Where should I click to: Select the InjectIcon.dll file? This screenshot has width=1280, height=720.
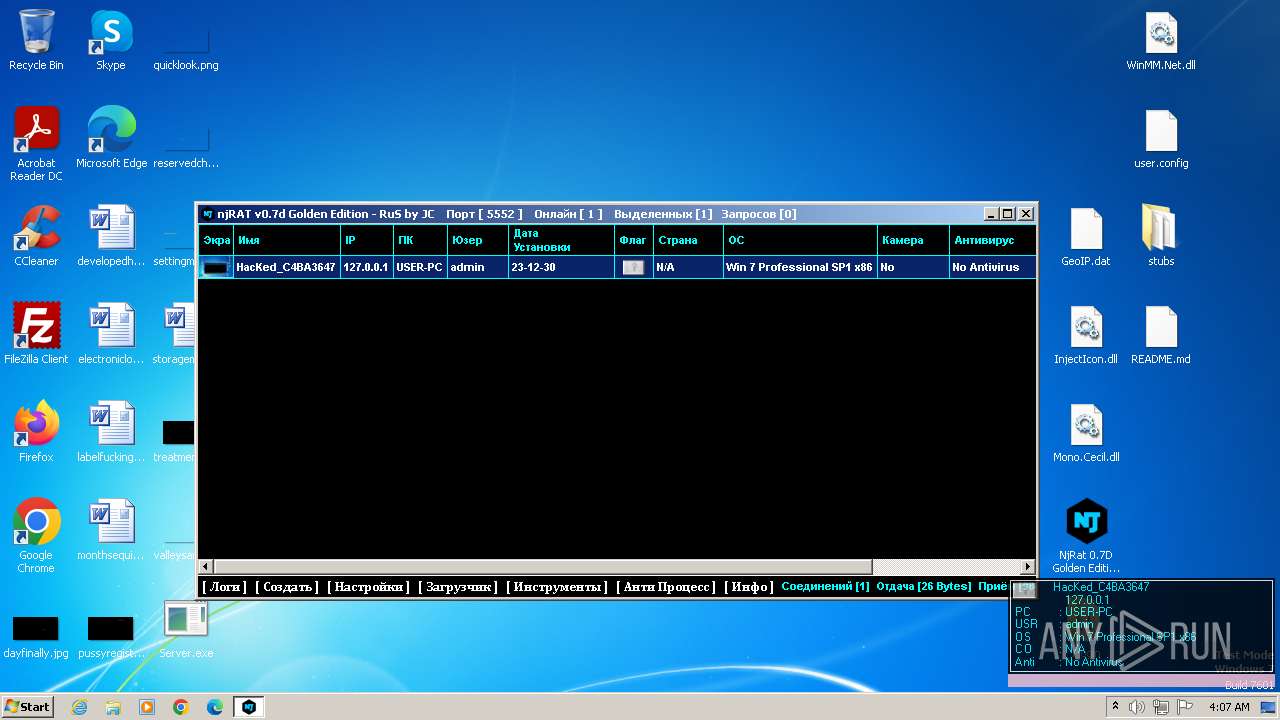1086,335
